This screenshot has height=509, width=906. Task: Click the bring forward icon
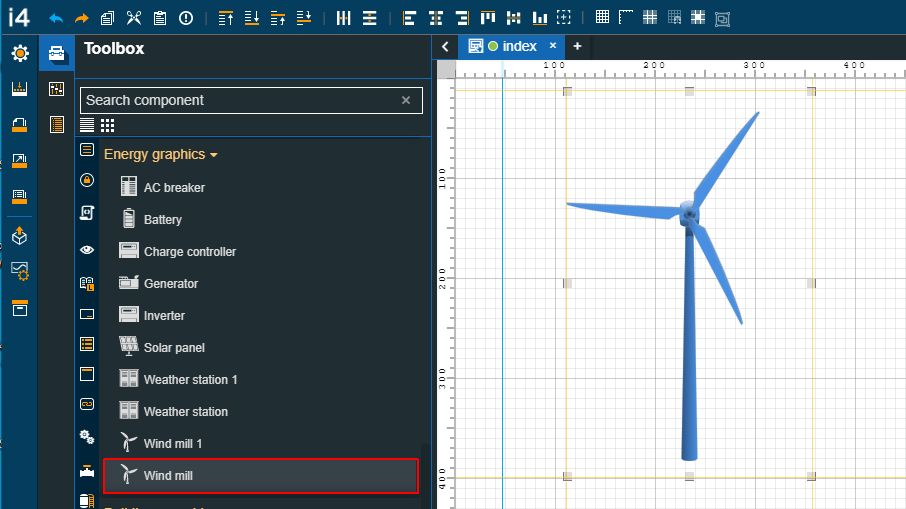278,18
